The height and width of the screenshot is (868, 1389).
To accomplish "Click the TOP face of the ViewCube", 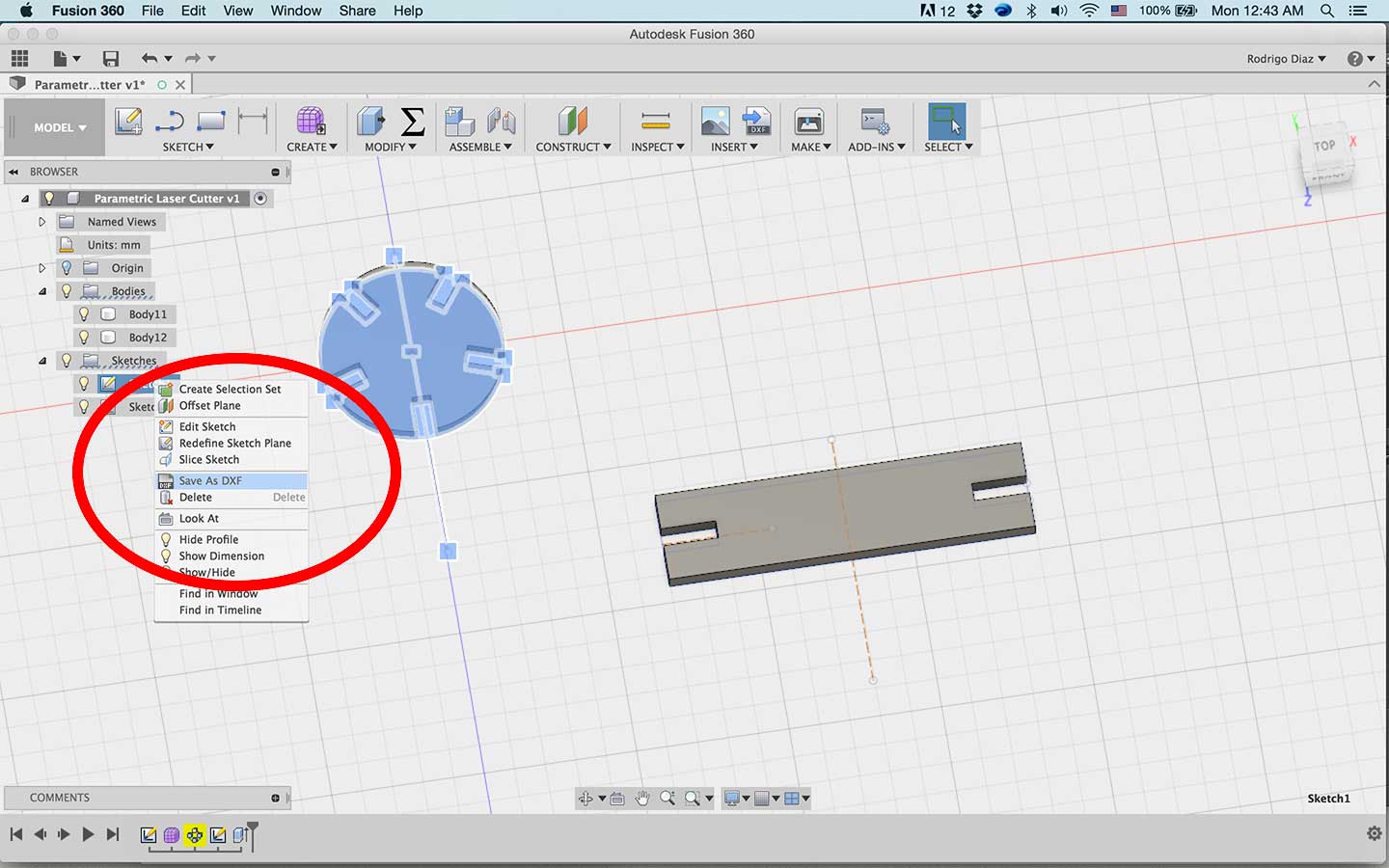I will click(1324, 146).
